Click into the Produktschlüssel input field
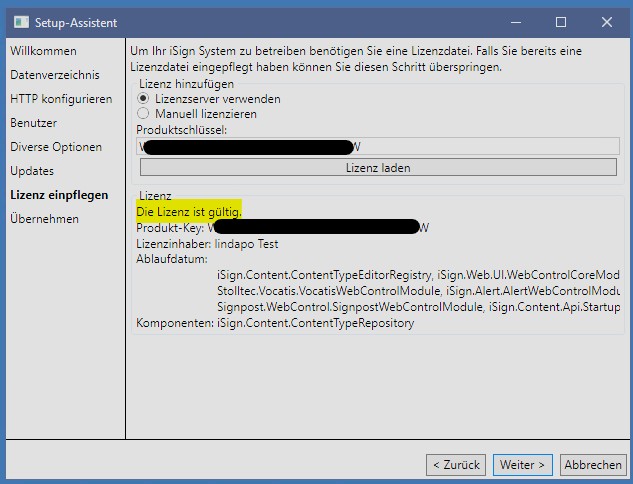Screen dimensions: 633x484 pyautogui.click(x=378, y=146)
